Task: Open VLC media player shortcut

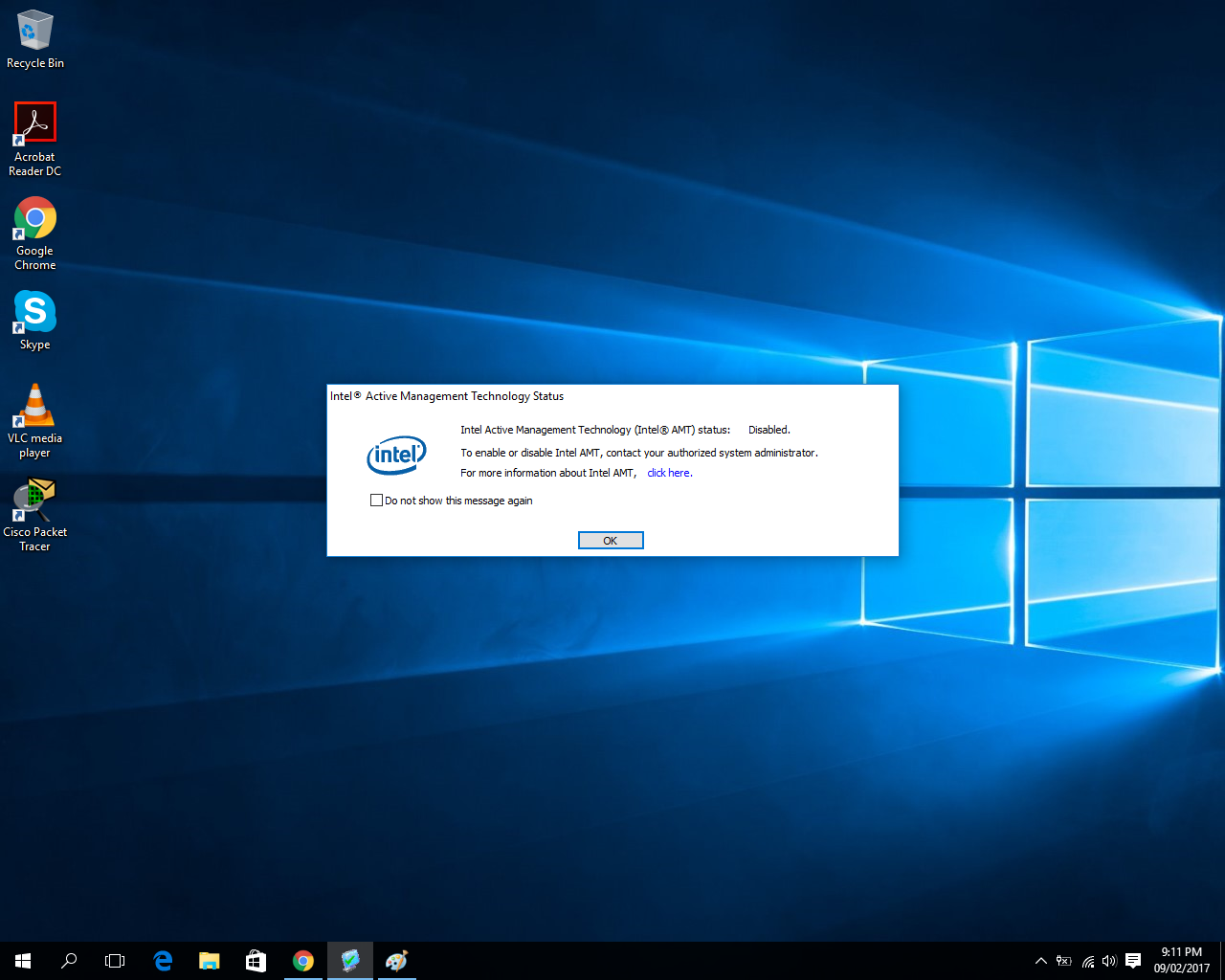Action: (35, 406)
